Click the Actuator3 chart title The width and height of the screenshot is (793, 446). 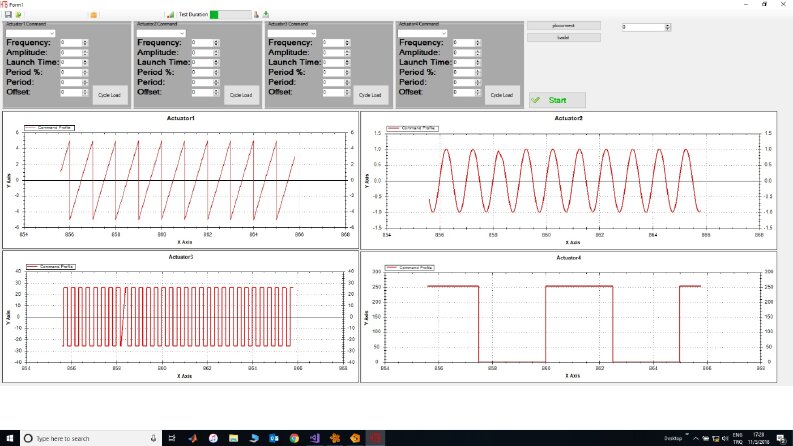coord(181,257)
